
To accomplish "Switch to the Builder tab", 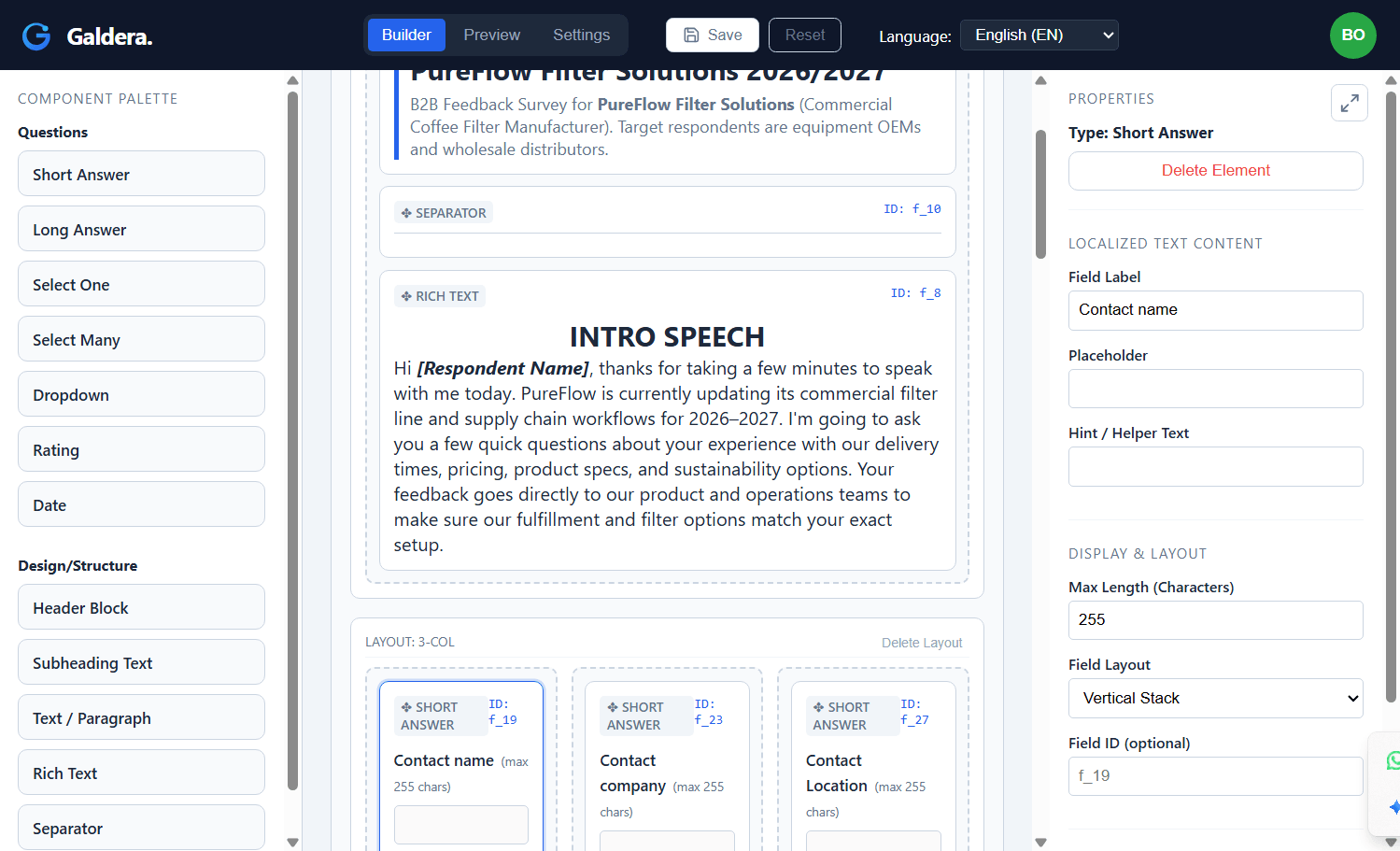I will click(406, 35).
